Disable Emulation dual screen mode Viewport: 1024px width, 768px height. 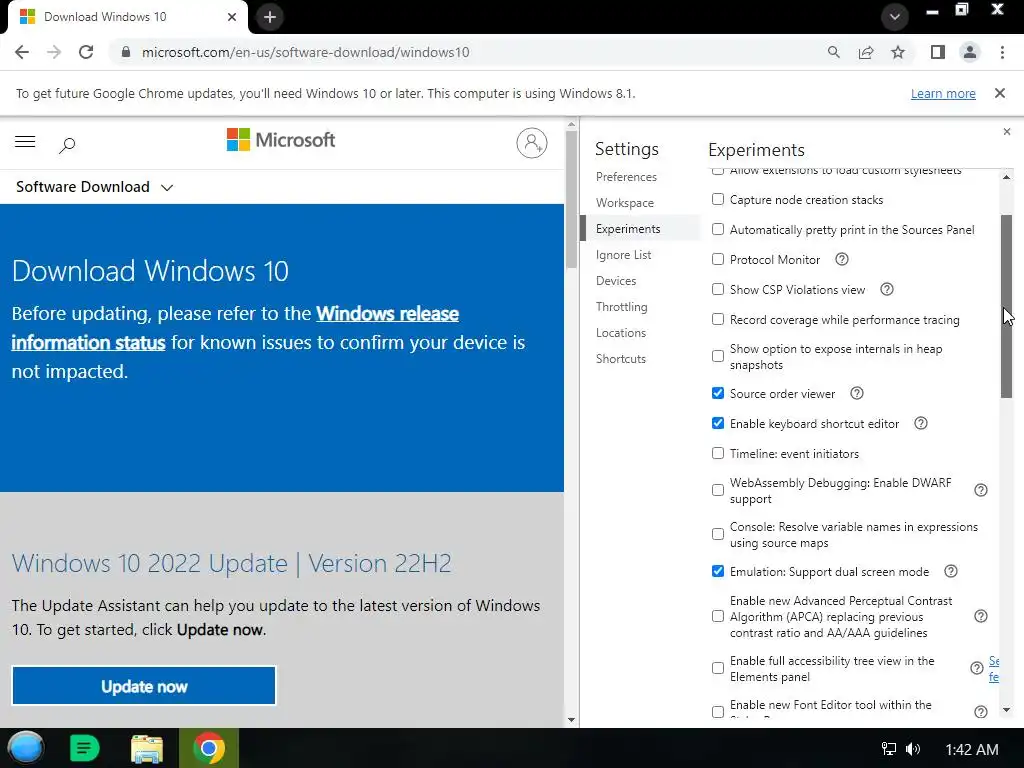pos(718,571)
